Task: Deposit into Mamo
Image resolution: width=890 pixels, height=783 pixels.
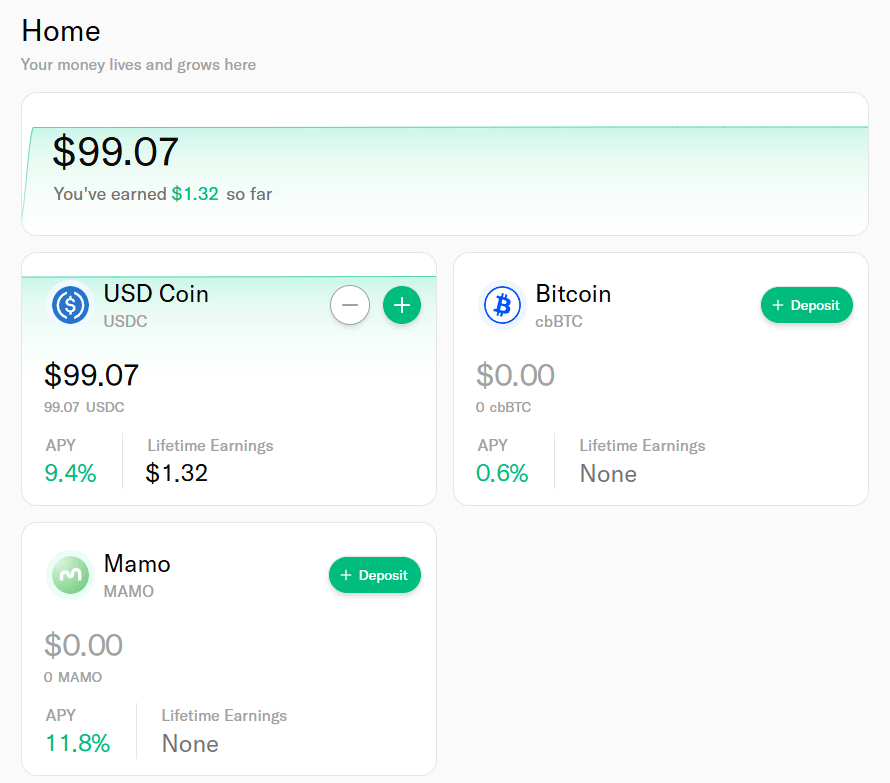Action: tap(375, 575)
